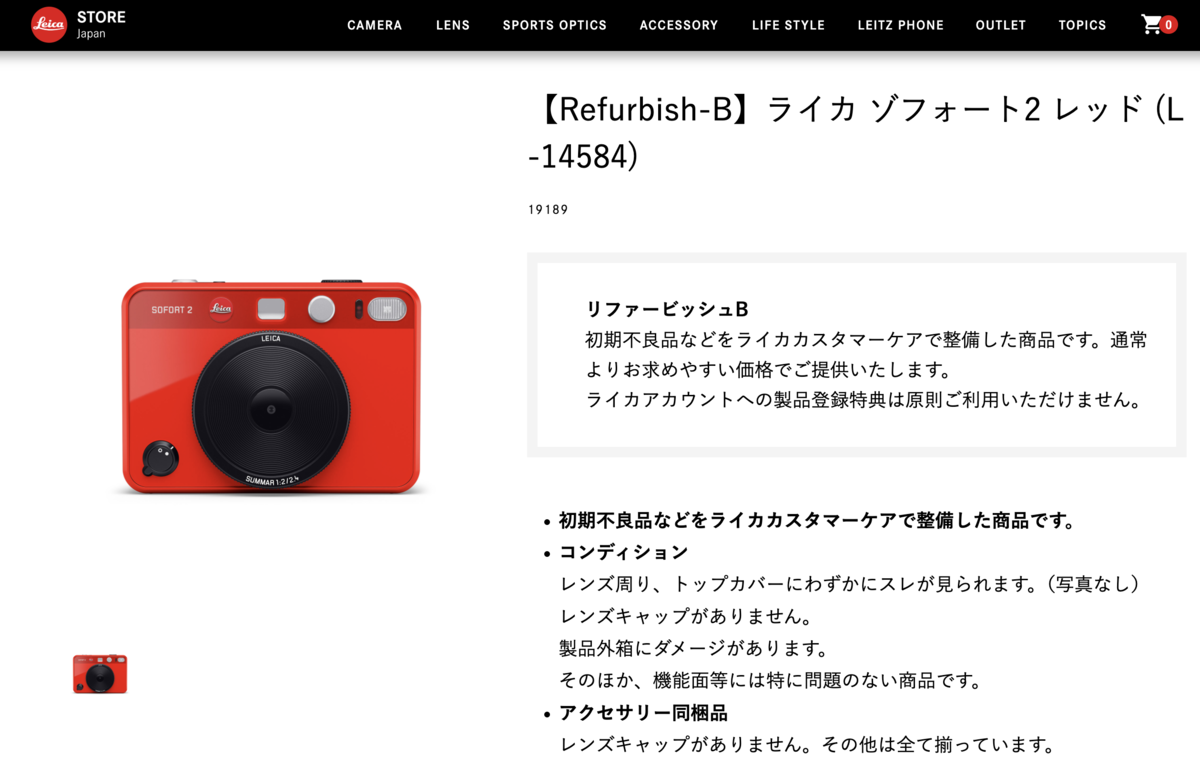Image resolution: width=1200 pixels, height=766 pixels.
Task: Click the アクセサリー同梱品 bullet heading
Action: pyautogui.click(x=643, y=713)
